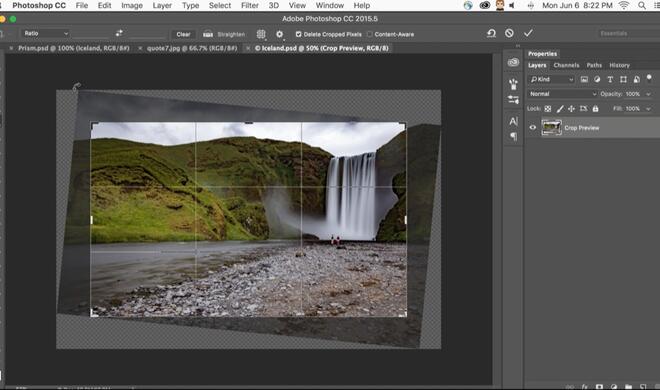Open the Wi-Fi status menu
Screen dimensions: 660x390
624,5
